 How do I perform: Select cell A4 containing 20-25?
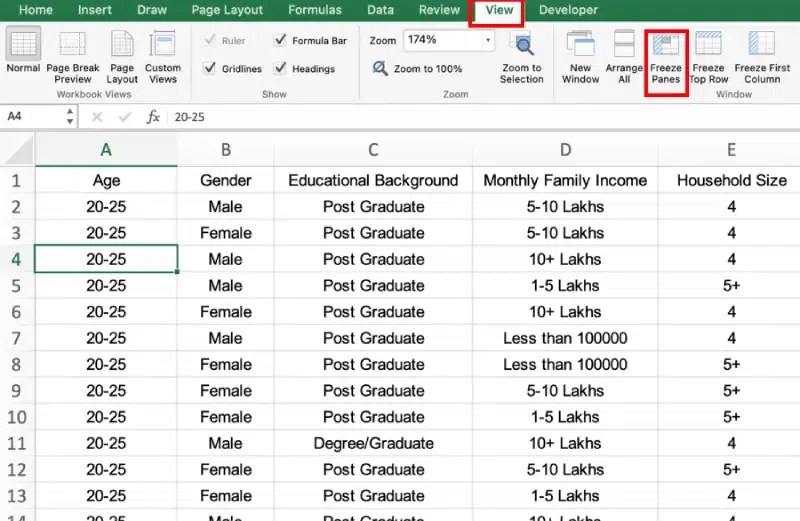click(x=106, y=259)
